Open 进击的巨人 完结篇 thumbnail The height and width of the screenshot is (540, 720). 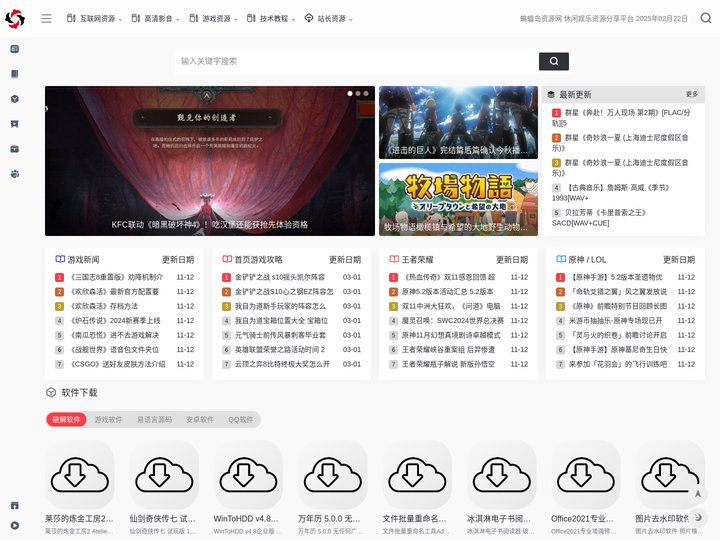pyautogui.click(x=458, y=122)
